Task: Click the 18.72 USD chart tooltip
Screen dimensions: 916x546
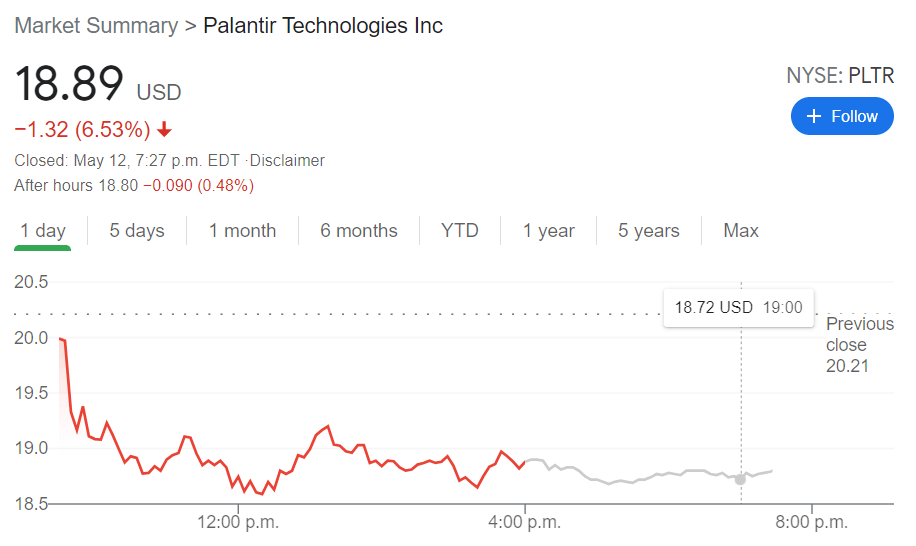Action: tap(738, 307)
